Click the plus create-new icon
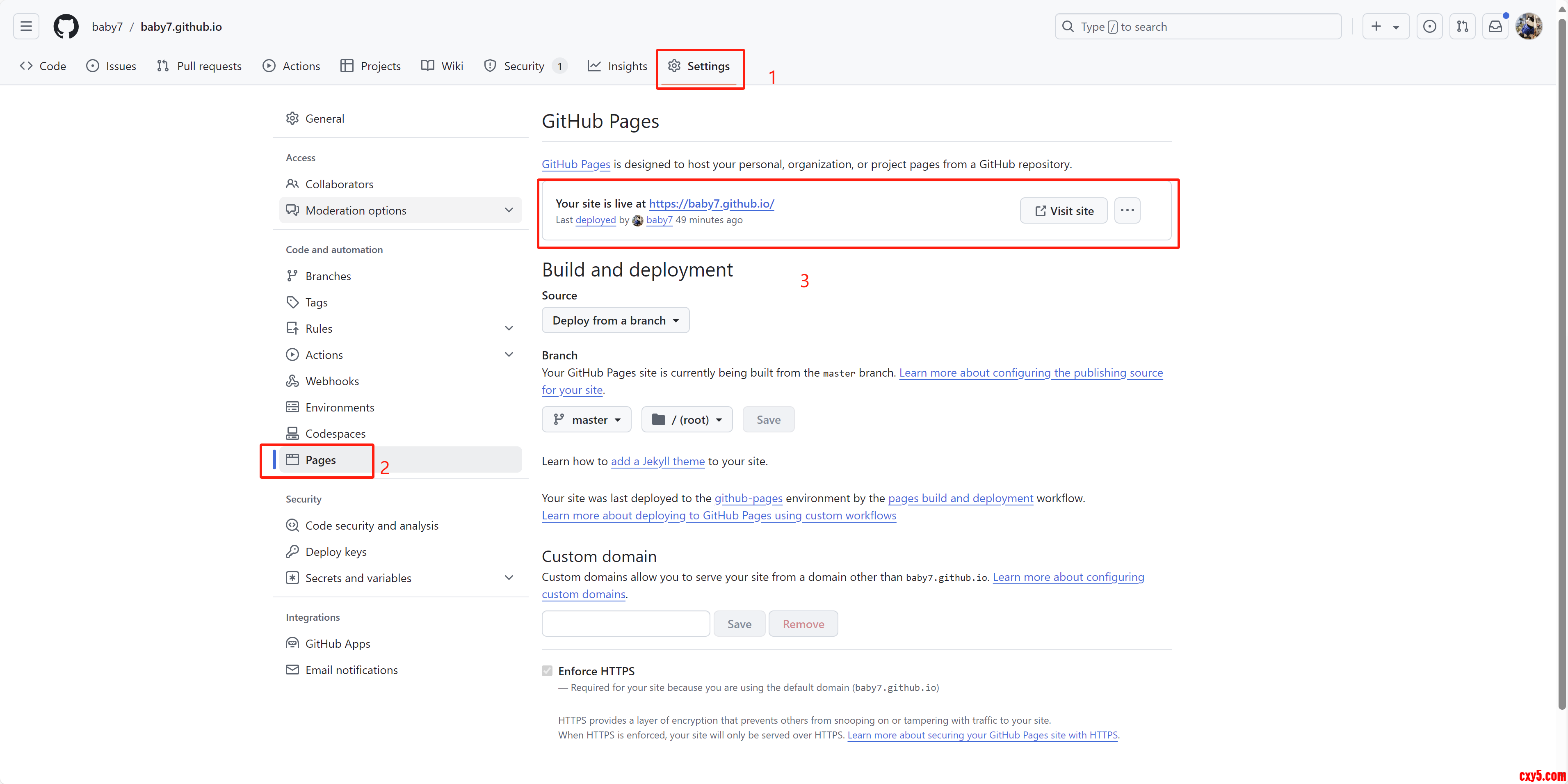The width and height of the screenshot is (1568, 784). point(1376,26)
